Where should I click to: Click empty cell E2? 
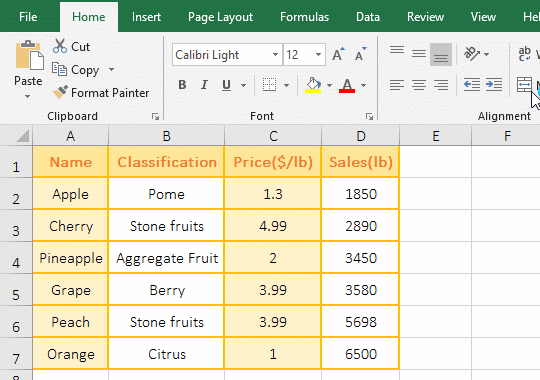tap(436, 194)
